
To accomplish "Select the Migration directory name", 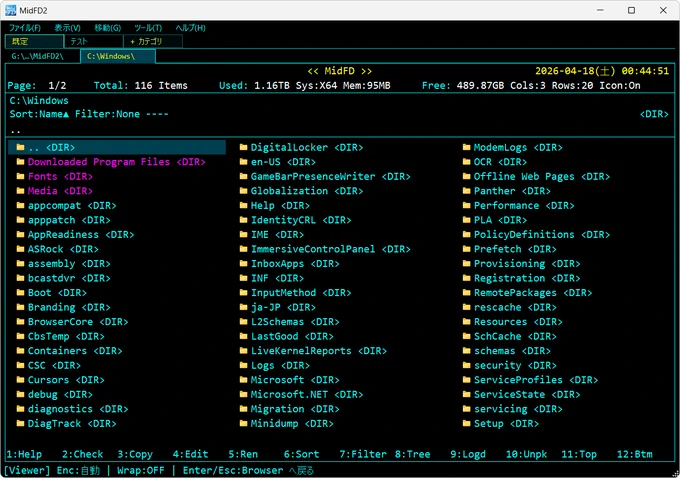I will pos(278,409).
